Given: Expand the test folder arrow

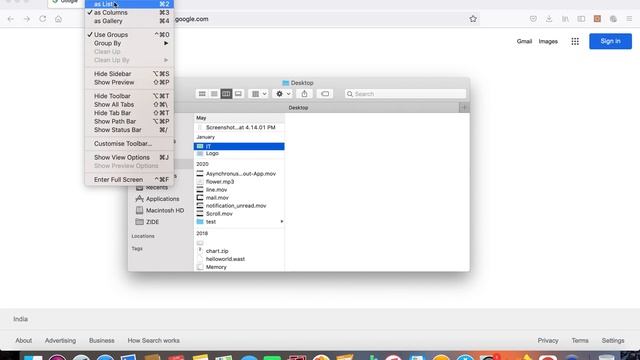Looking at the screenshot, I should click(282, 222).
